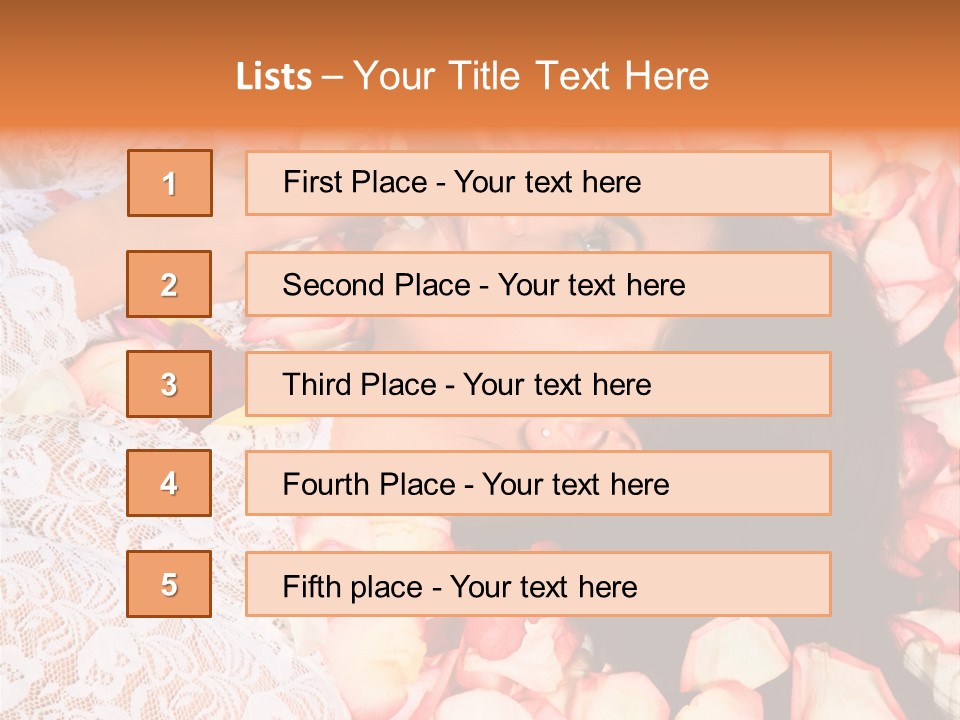Click the 'Your Title Text Here' heading text
This screenshot has width=960, height=720.
[x=531, y=76]
